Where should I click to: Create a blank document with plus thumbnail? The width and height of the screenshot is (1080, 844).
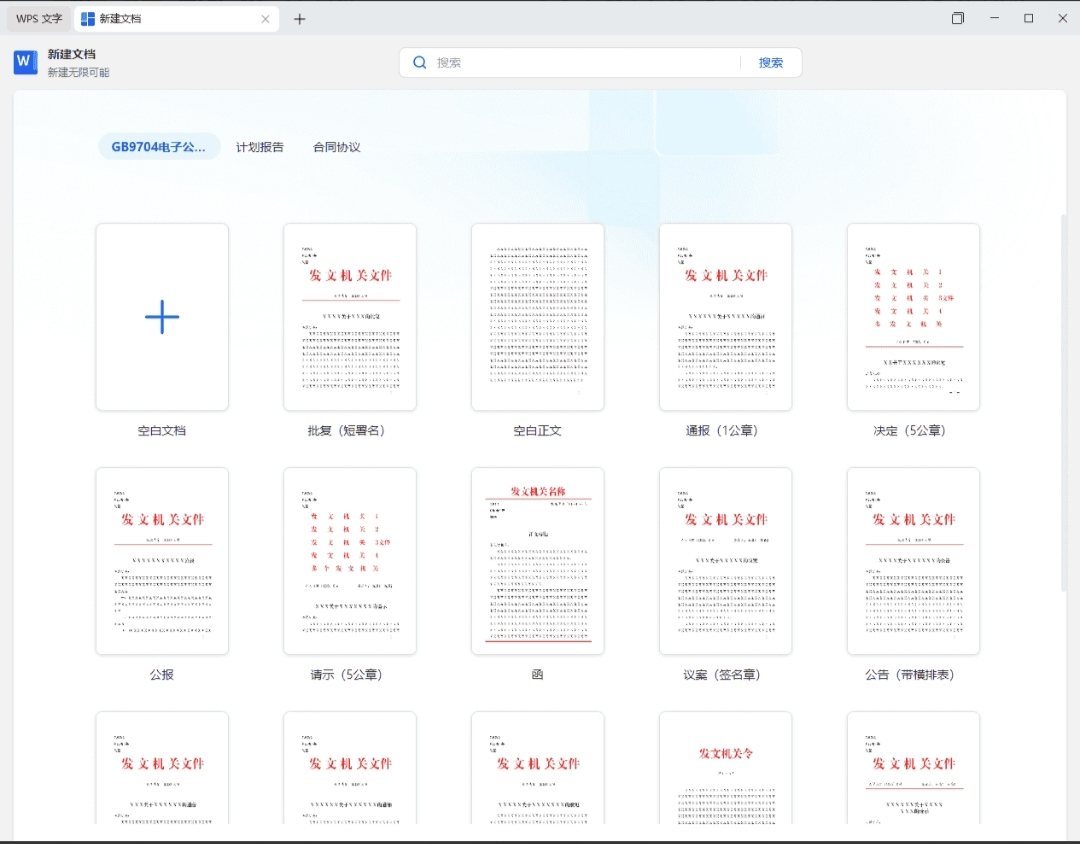tap(162, 317)
